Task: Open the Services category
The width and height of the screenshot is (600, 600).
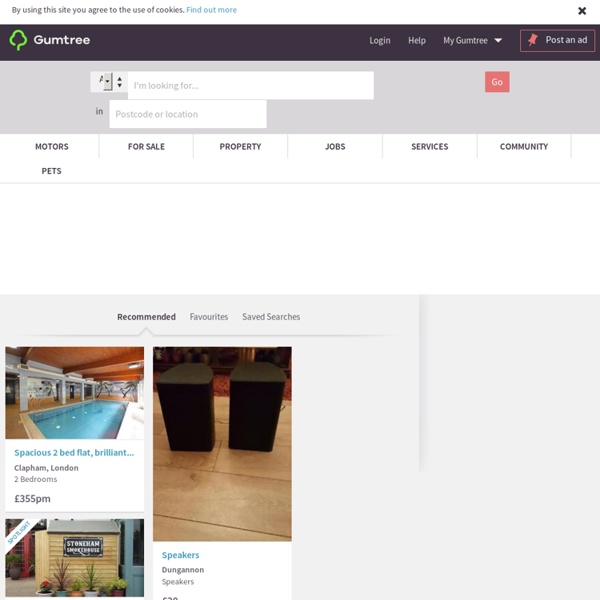Action: coord(429,147)
